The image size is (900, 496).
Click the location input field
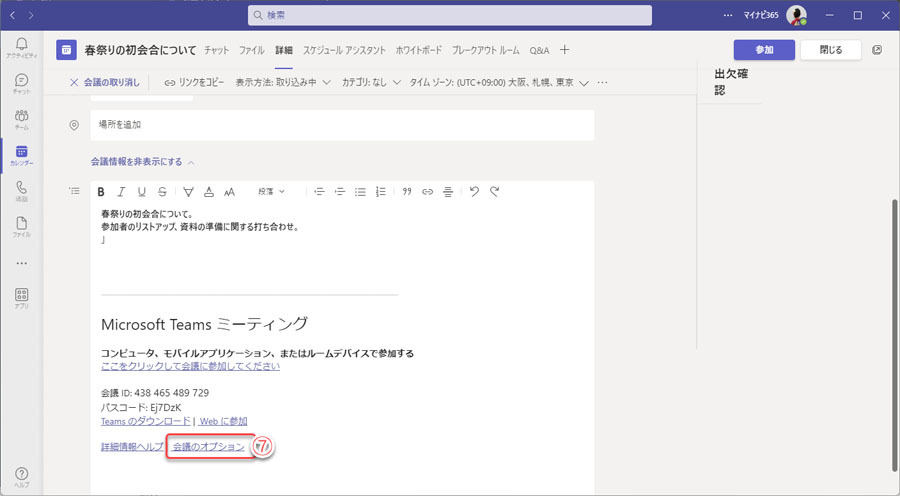(x=342, y=125)
